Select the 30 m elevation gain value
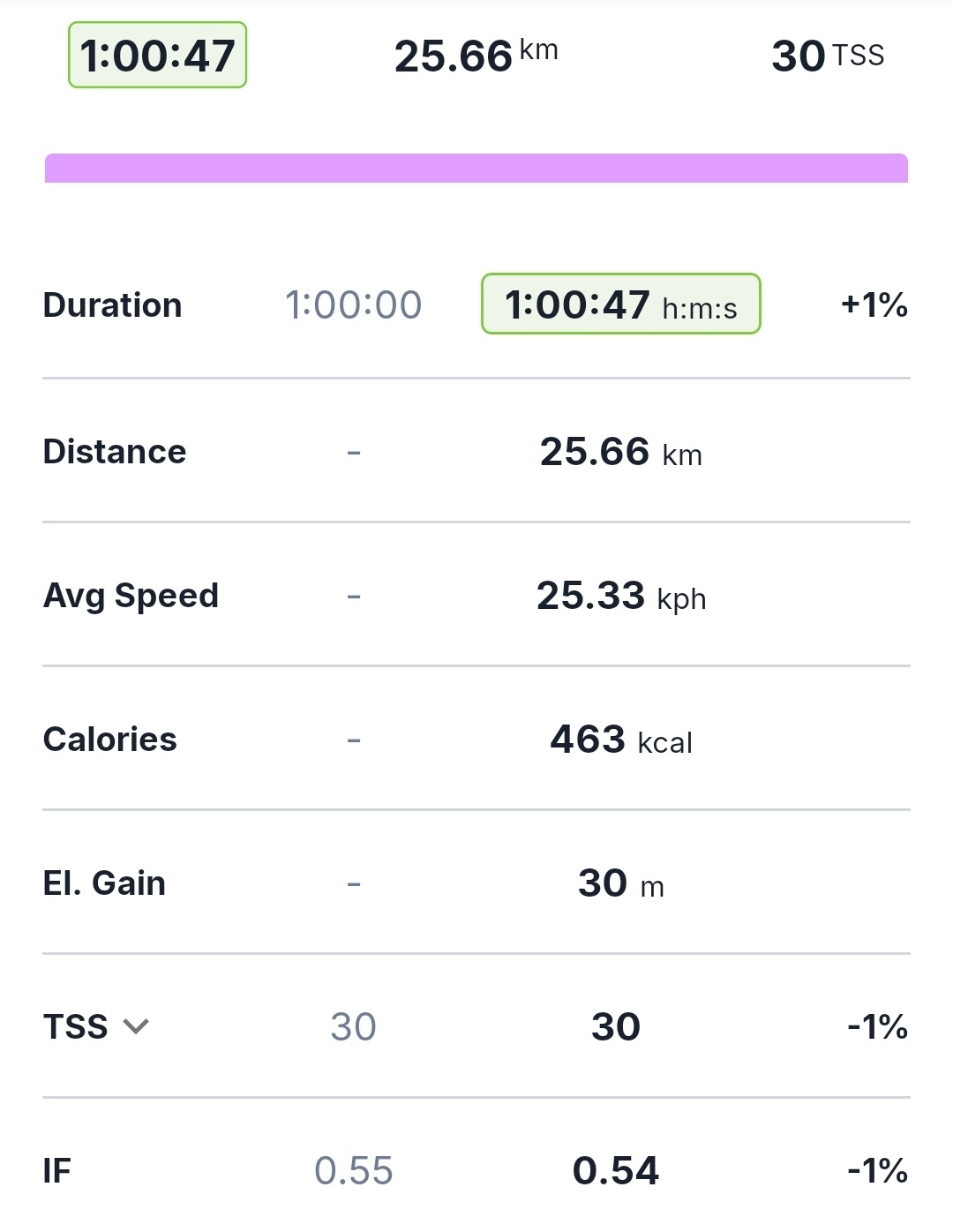The width and height of the screenshot is (953, 1232). click(620, 883)
